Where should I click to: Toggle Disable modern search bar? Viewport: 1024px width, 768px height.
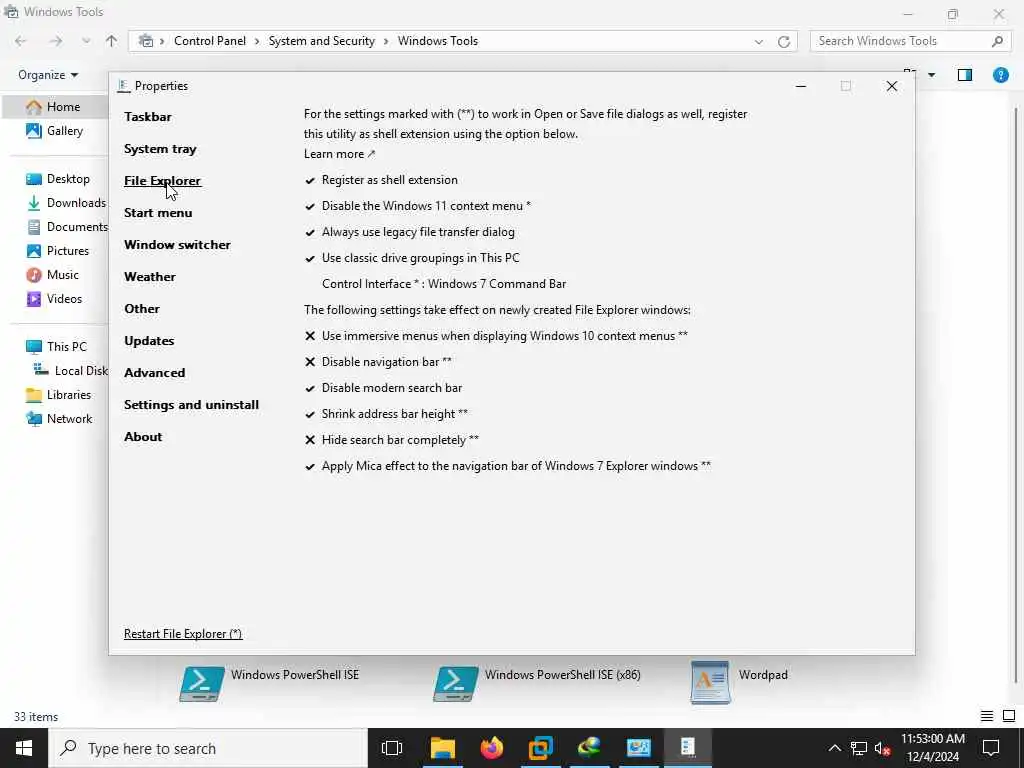383,388
